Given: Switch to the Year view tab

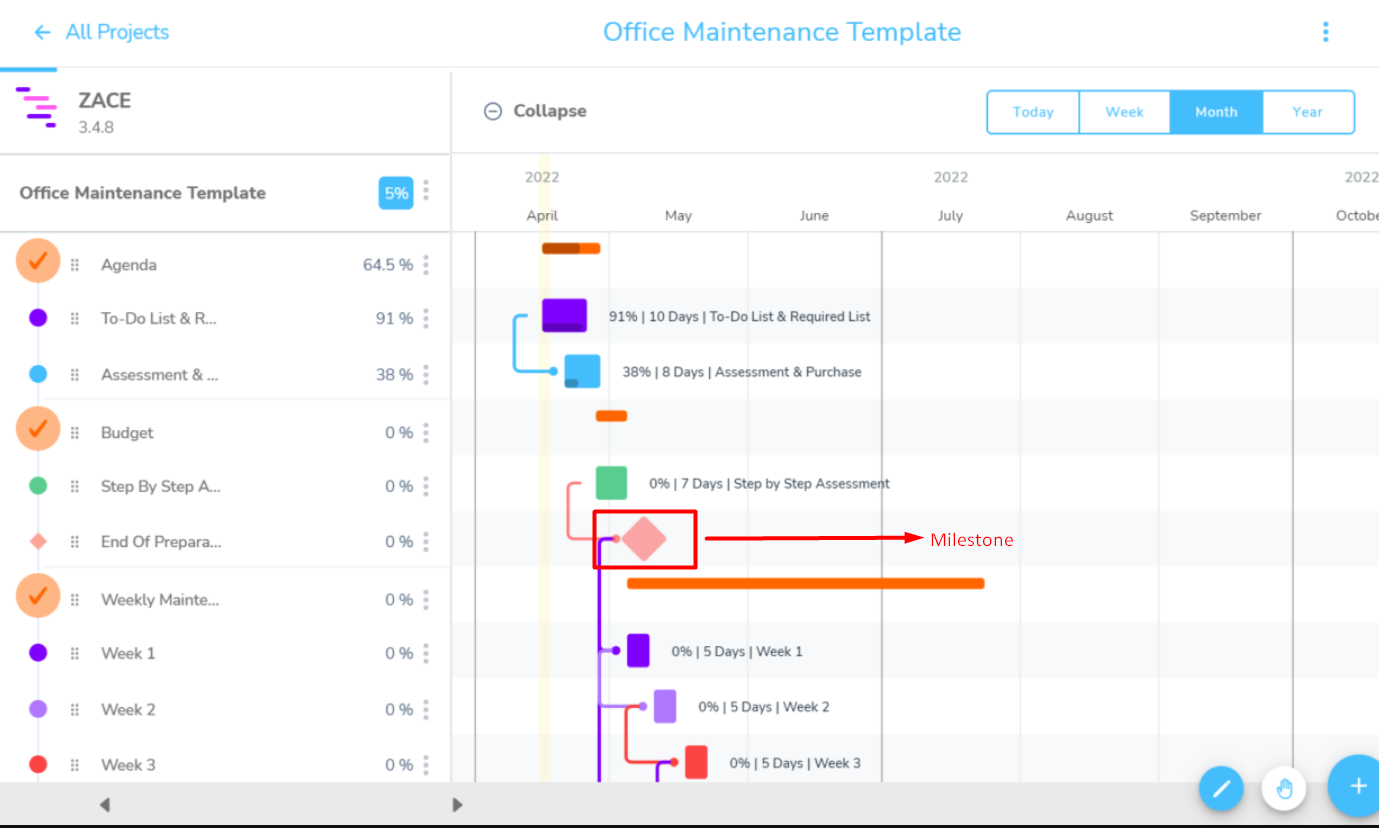Looking at the screenshot, I should coord(1308,112).
